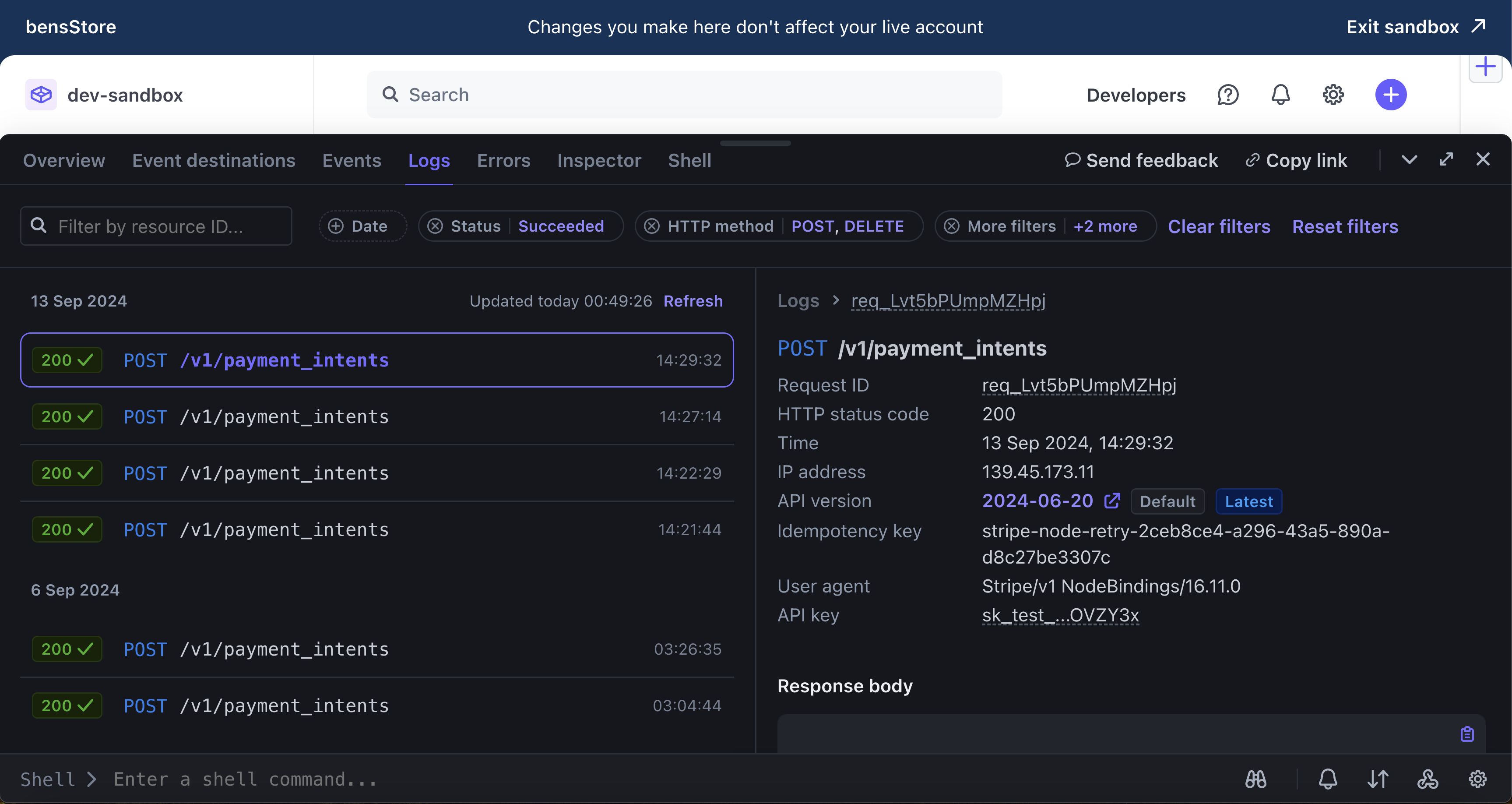Viewport: 1512px width, 804px height.
Task: Click Reset filters link
Action: click(x=1345, y=226)
